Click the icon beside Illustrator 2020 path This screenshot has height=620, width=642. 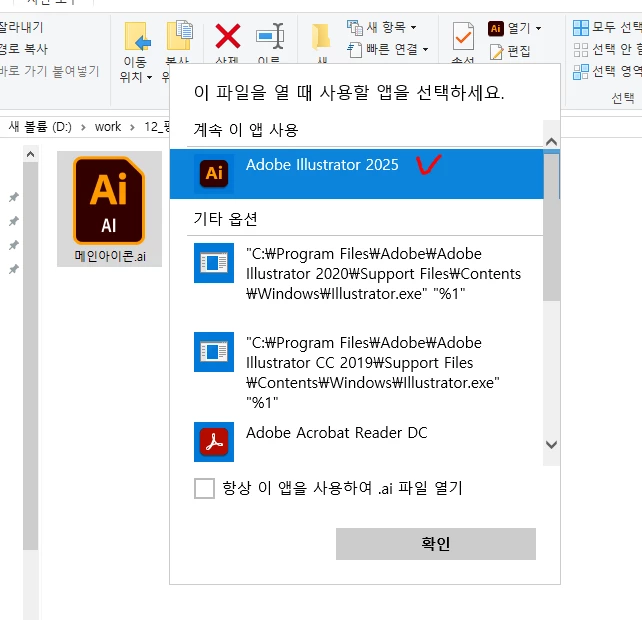[x=214, y=263]
